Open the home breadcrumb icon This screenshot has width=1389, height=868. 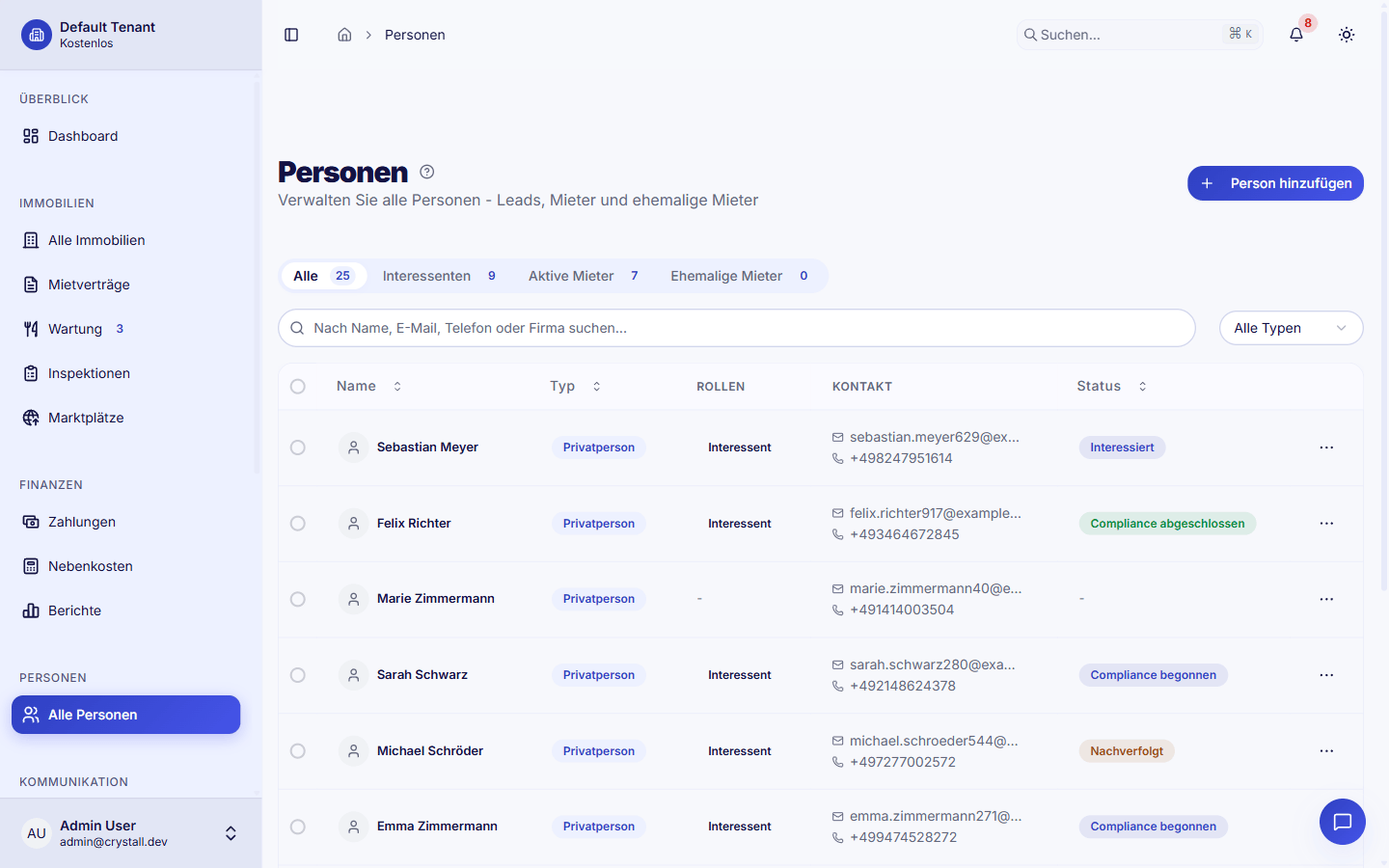[x=344, y=35]
